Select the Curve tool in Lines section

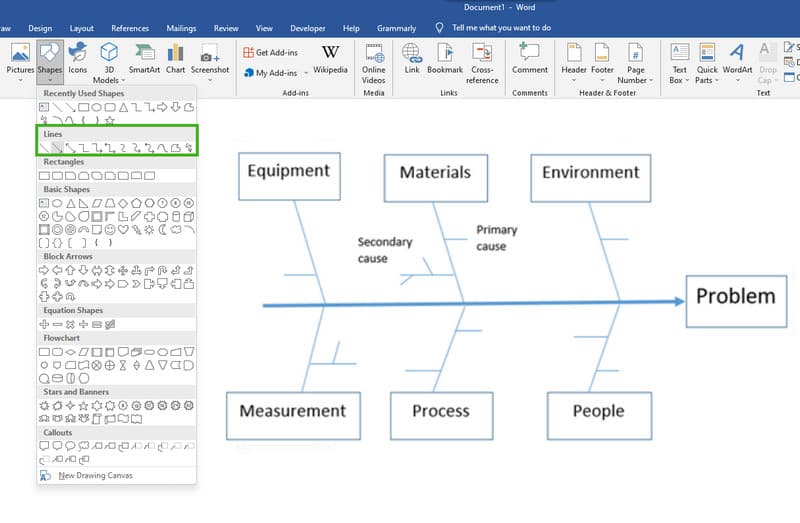coord(162,148)
